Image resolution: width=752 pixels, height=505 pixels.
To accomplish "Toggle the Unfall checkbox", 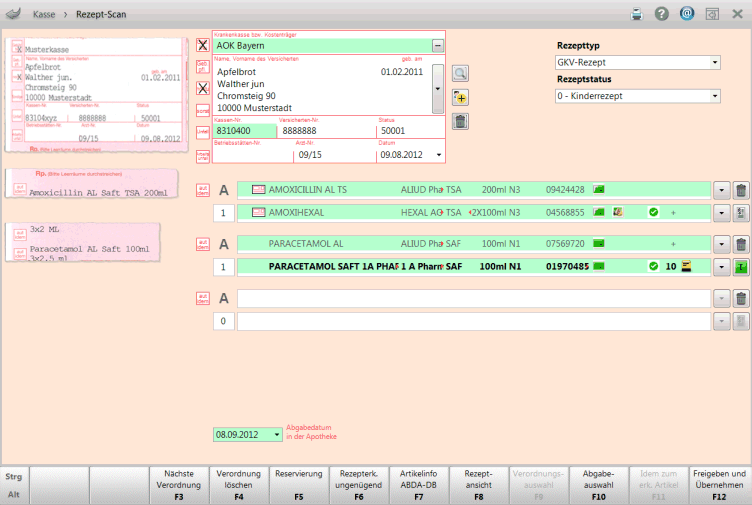I will coord(203,132).
